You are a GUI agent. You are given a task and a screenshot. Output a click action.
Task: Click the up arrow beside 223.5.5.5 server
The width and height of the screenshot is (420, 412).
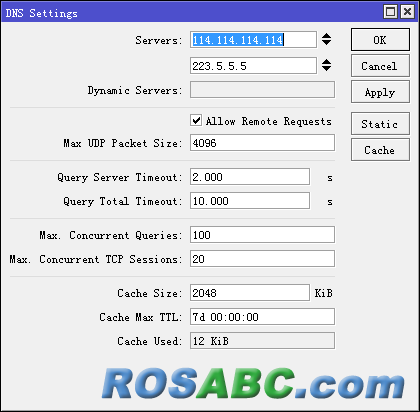pos(326,62)
